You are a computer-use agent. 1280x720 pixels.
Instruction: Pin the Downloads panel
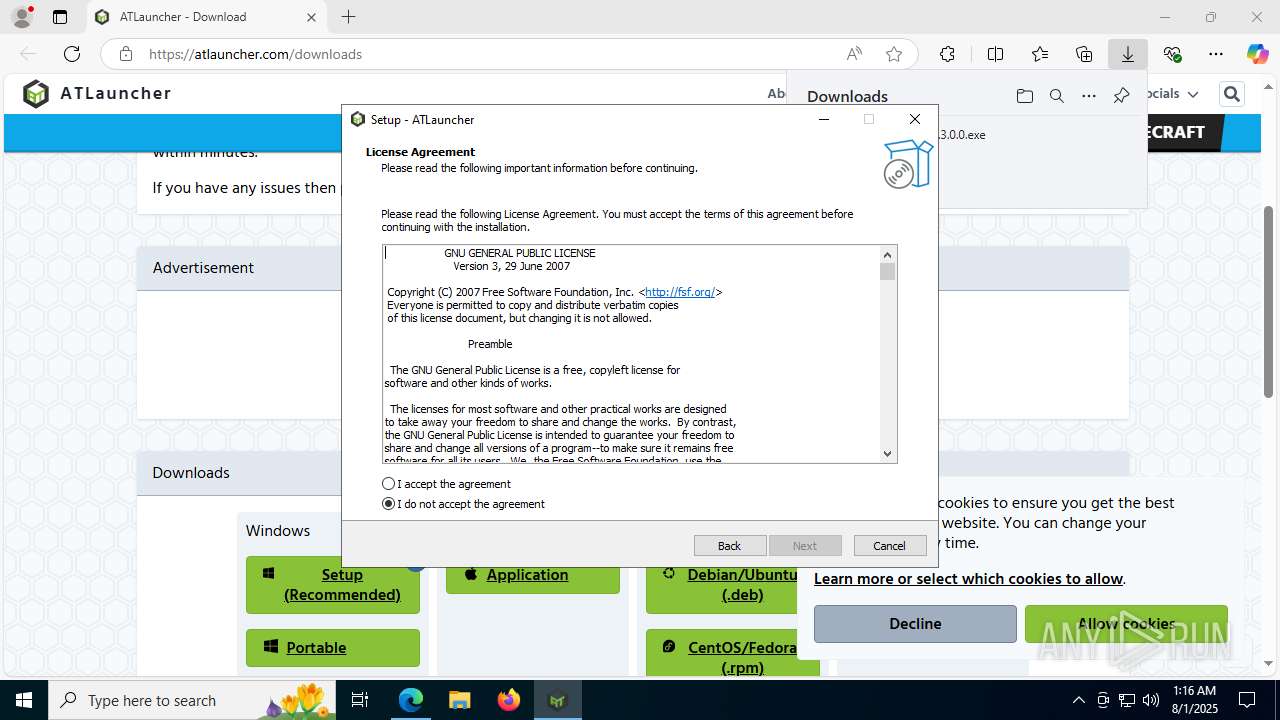(1121, 96)
